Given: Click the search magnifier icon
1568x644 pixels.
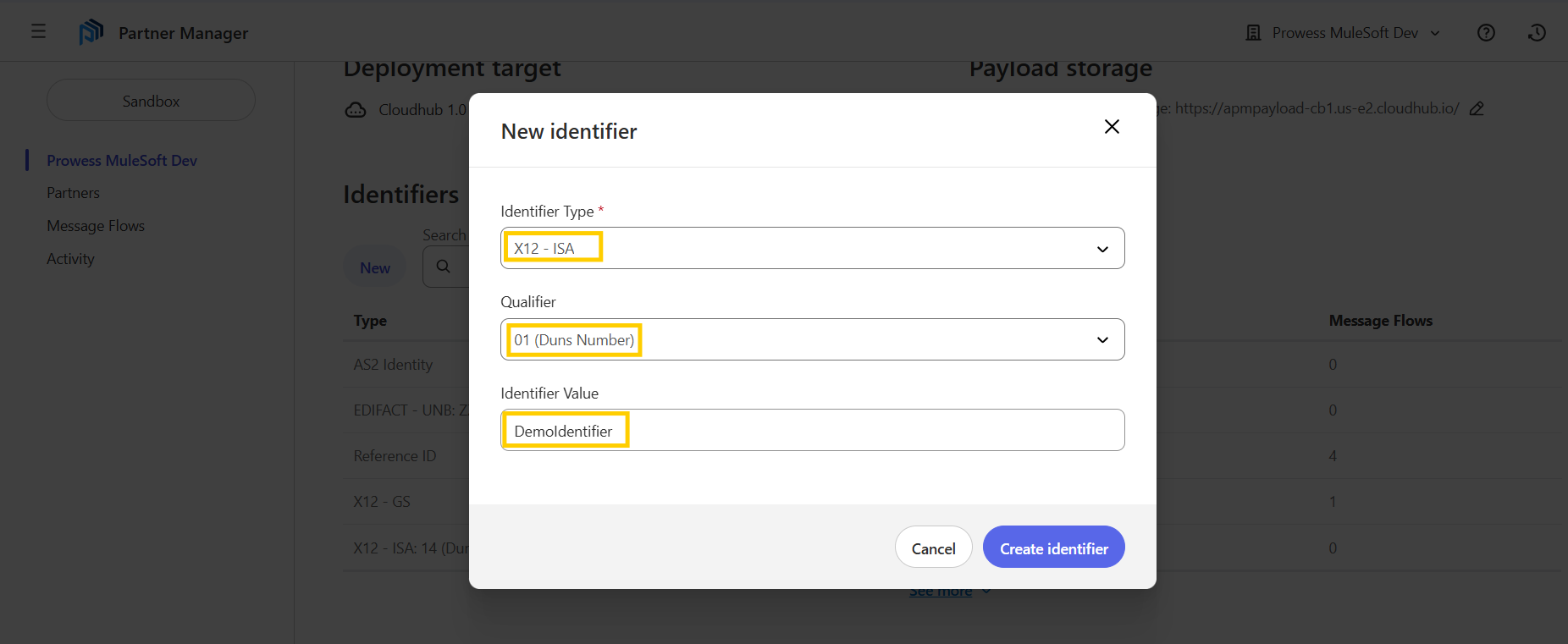Looking at the screenshot, I should point(443,267).
